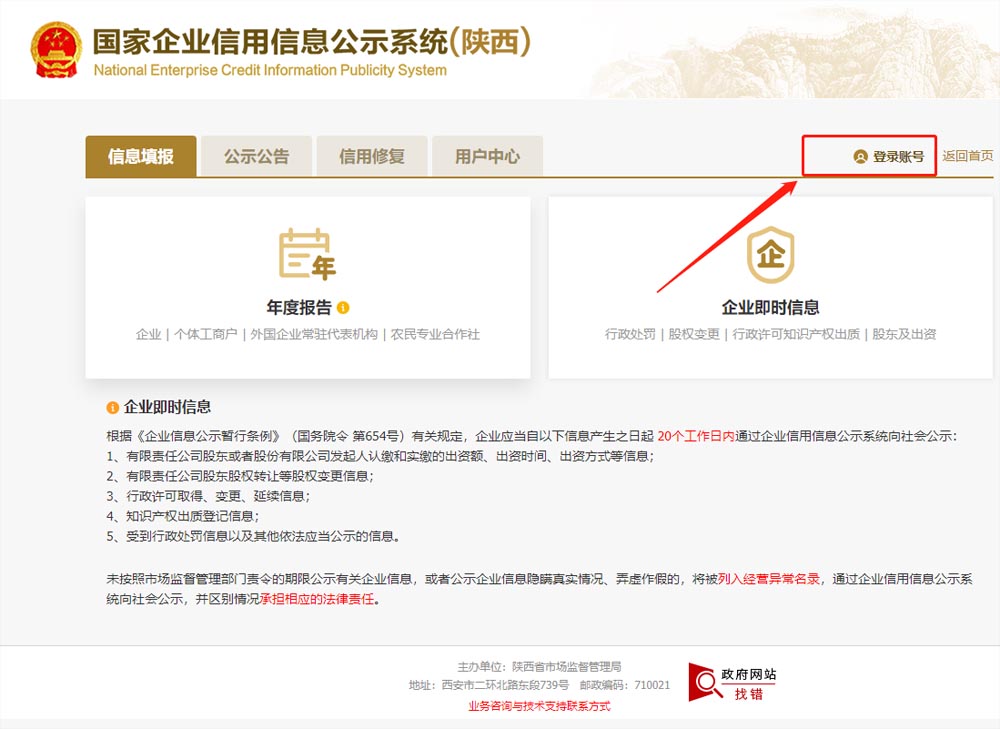Screen dimensions: 1000x729
Task: Select 农民专业合作社 option
Action: 435,334
